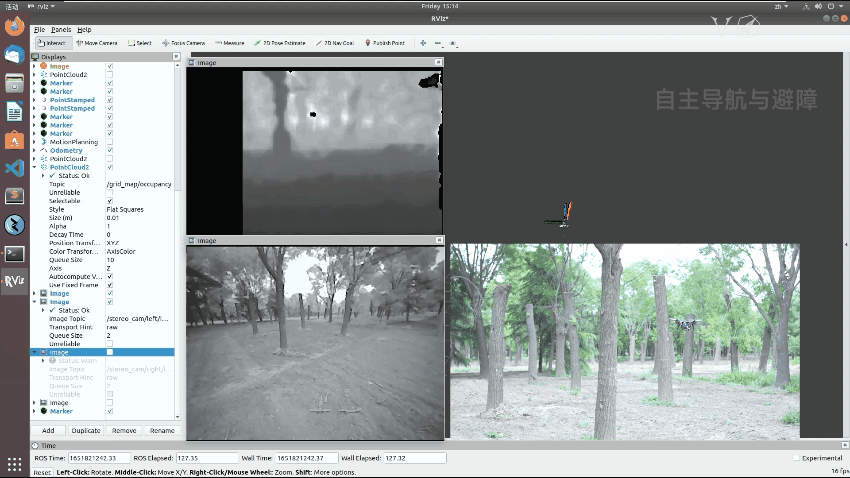Launch Firefox from the dock
This screenshot has height=478, width=850.
click(x=14, y=27)
